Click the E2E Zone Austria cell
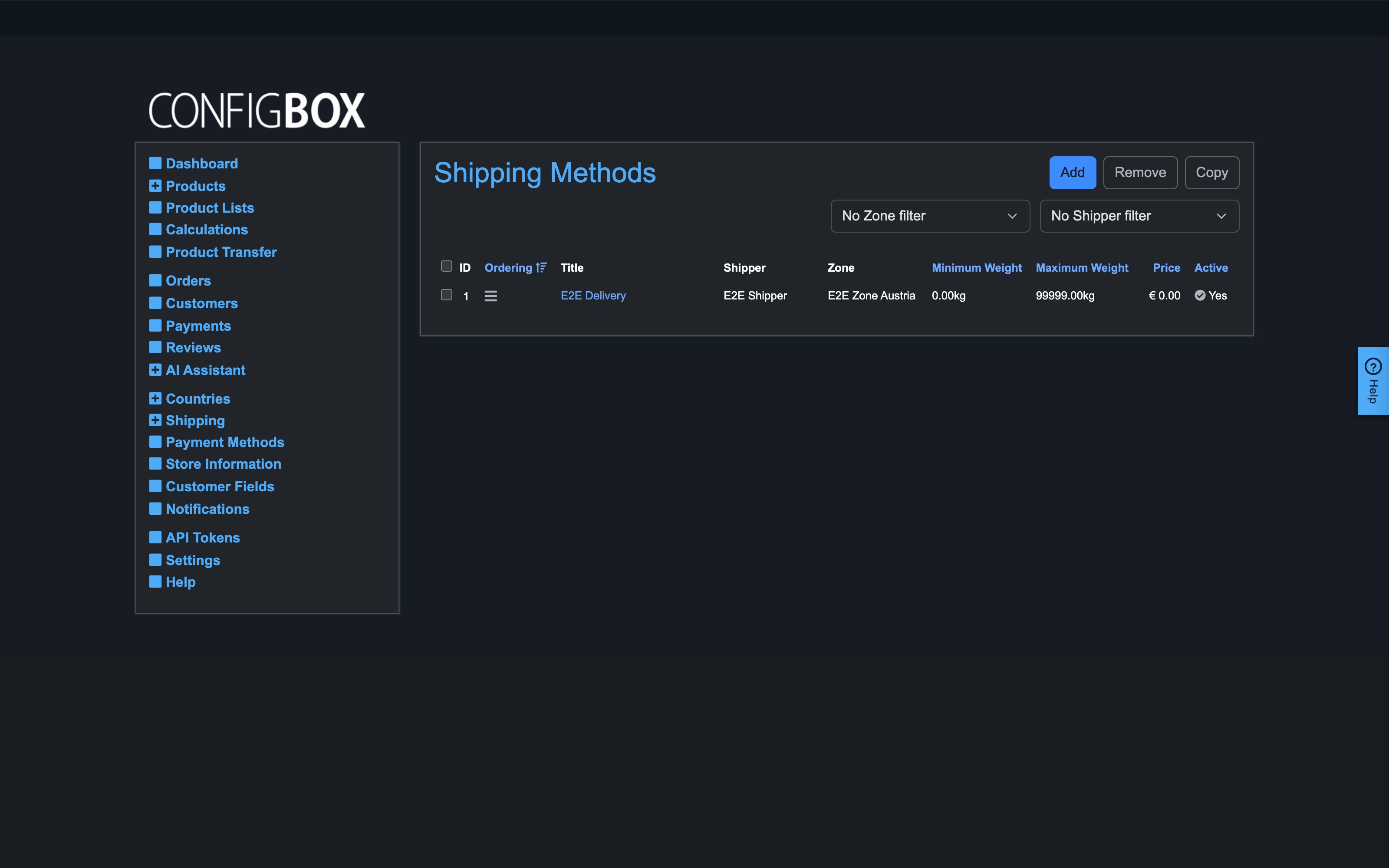Image resolution: width=1389 pixels, height=868 pixels. pyautogui.click(x=871, y=296)
